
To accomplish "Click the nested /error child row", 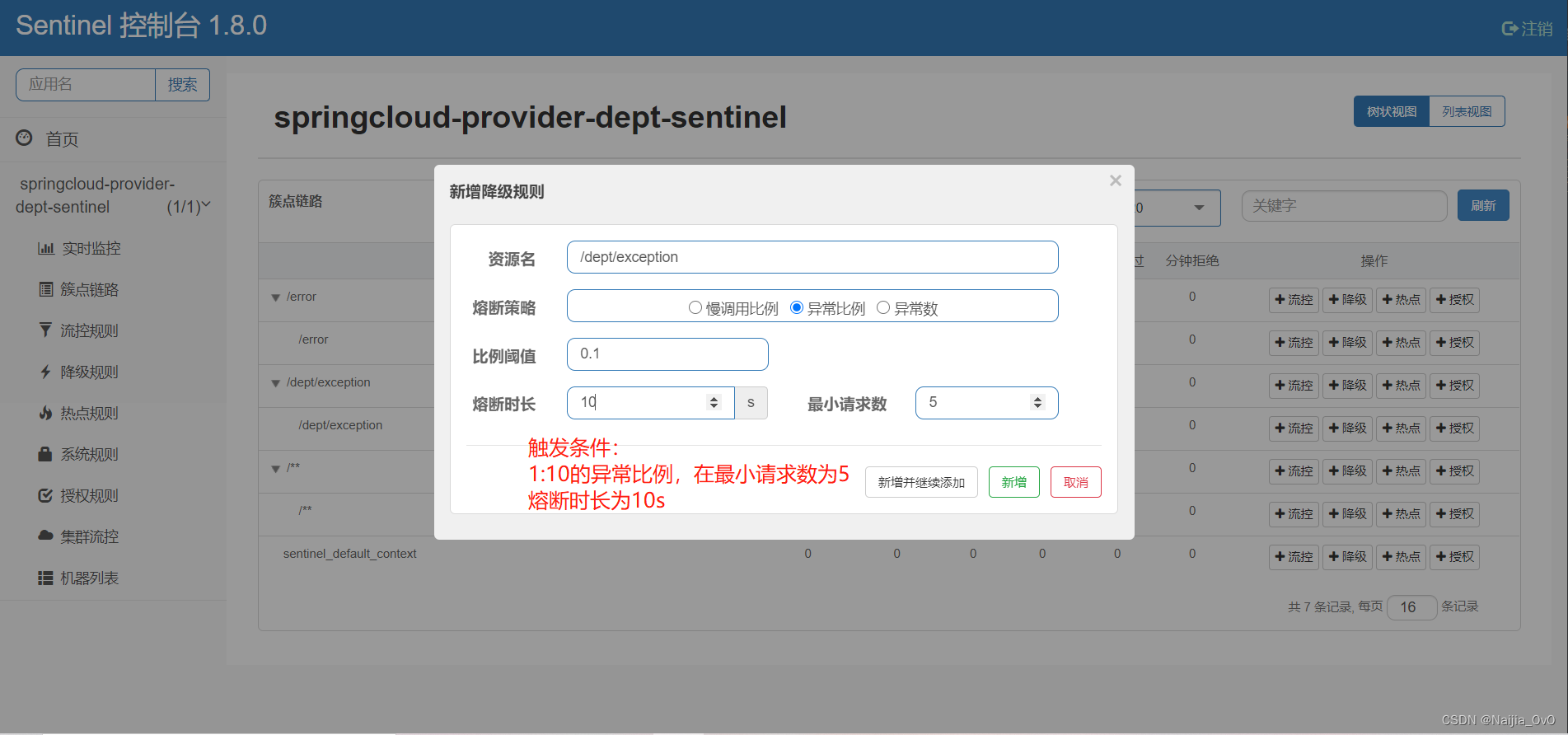I will [x=313, y=339].
